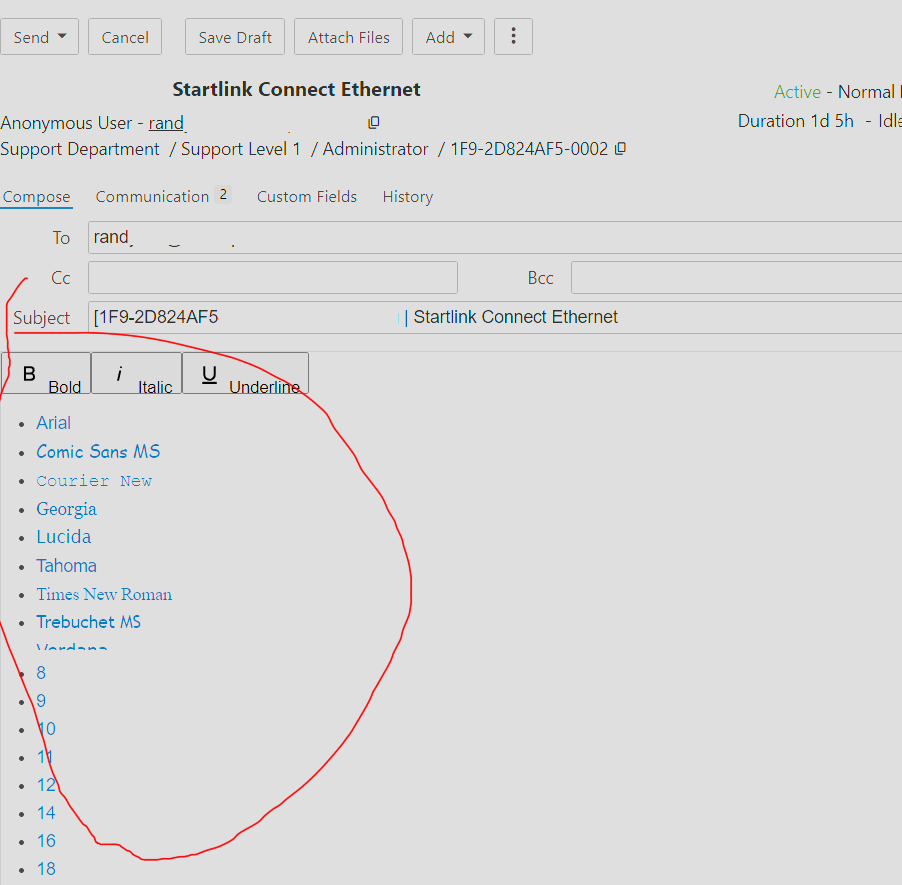Click inside the Cc input field

272,277
